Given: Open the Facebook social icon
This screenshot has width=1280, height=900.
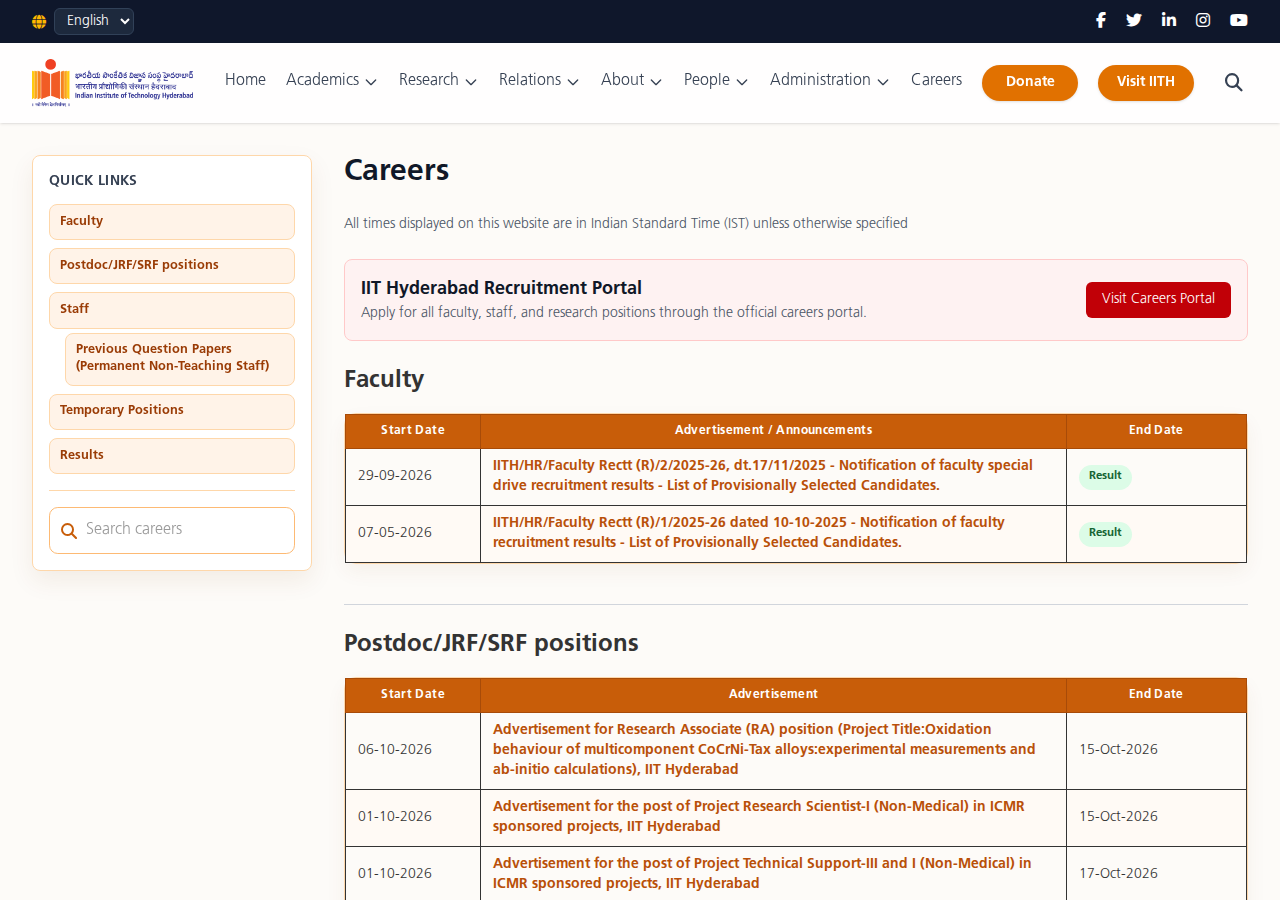Looking at the screenshot, I should pos(1100,20).
